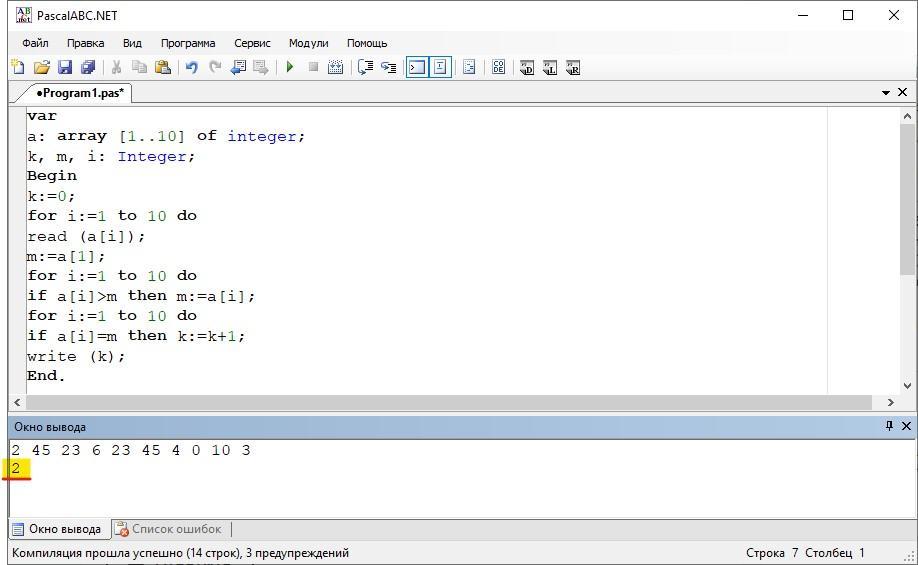The height and width of the screenshot is (565, 918).
Task: Toggle the output window toolbar button
Action: click(416, 68)
